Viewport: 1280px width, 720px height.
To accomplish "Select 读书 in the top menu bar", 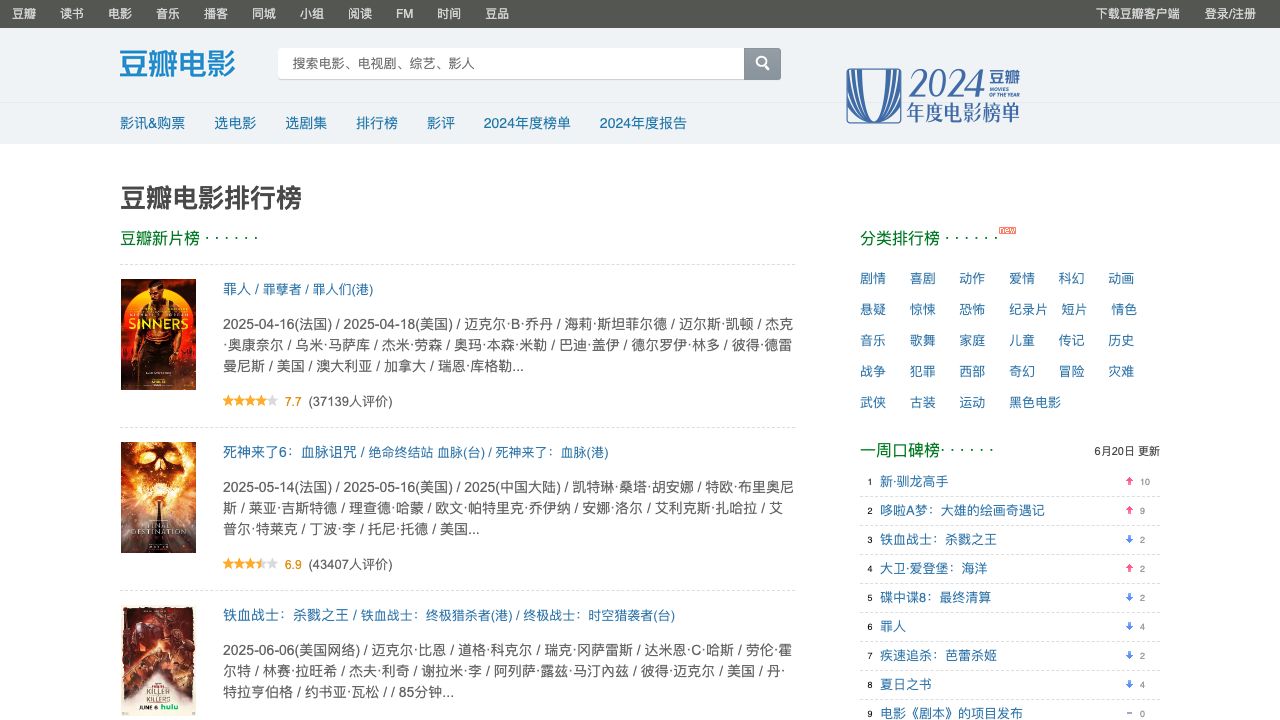I will click(72, 14).
